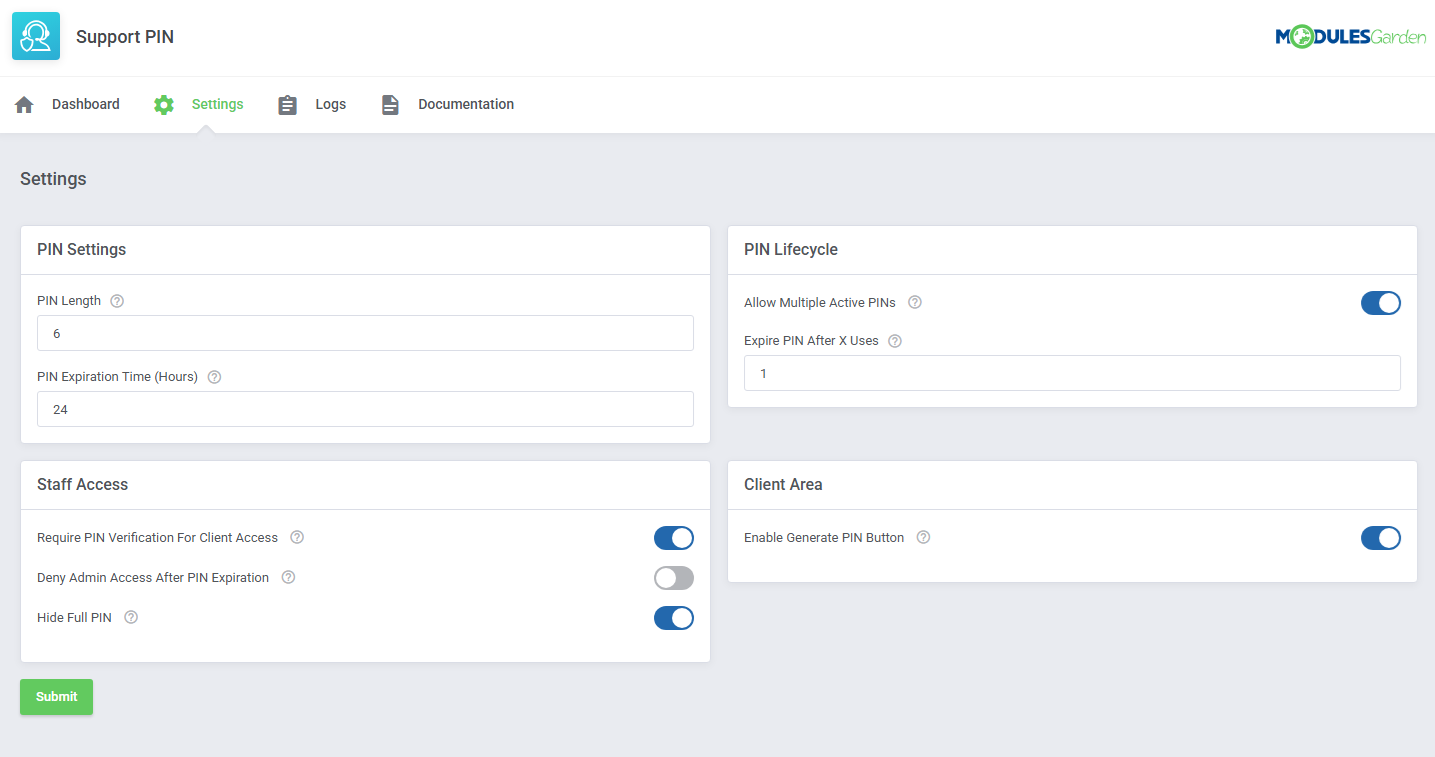The height and width of the screenshot is (757, 1435).
Task: Click the Client Area panel heading
Action: [x=783, y=485]
